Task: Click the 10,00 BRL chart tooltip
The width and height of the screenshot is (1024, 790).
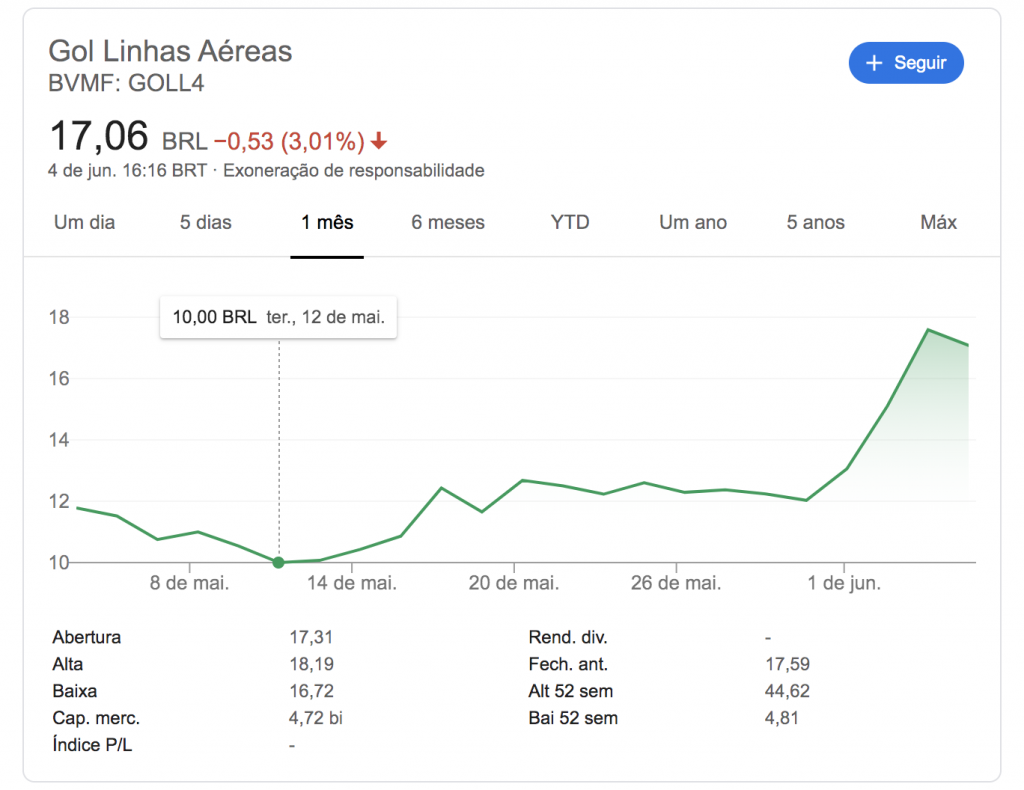Action: coord(278,317)
